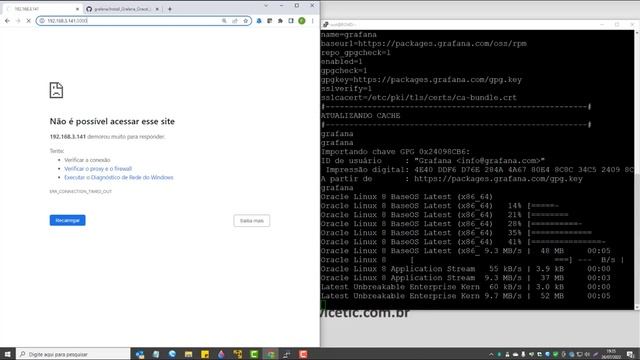Open File Explorer from the taskbar

coord(188,354)
